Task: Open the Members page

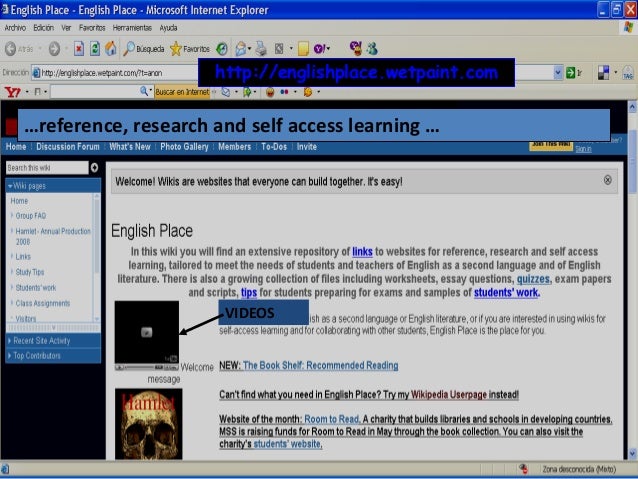Action: pyautogui.click(x=234, y=147)
